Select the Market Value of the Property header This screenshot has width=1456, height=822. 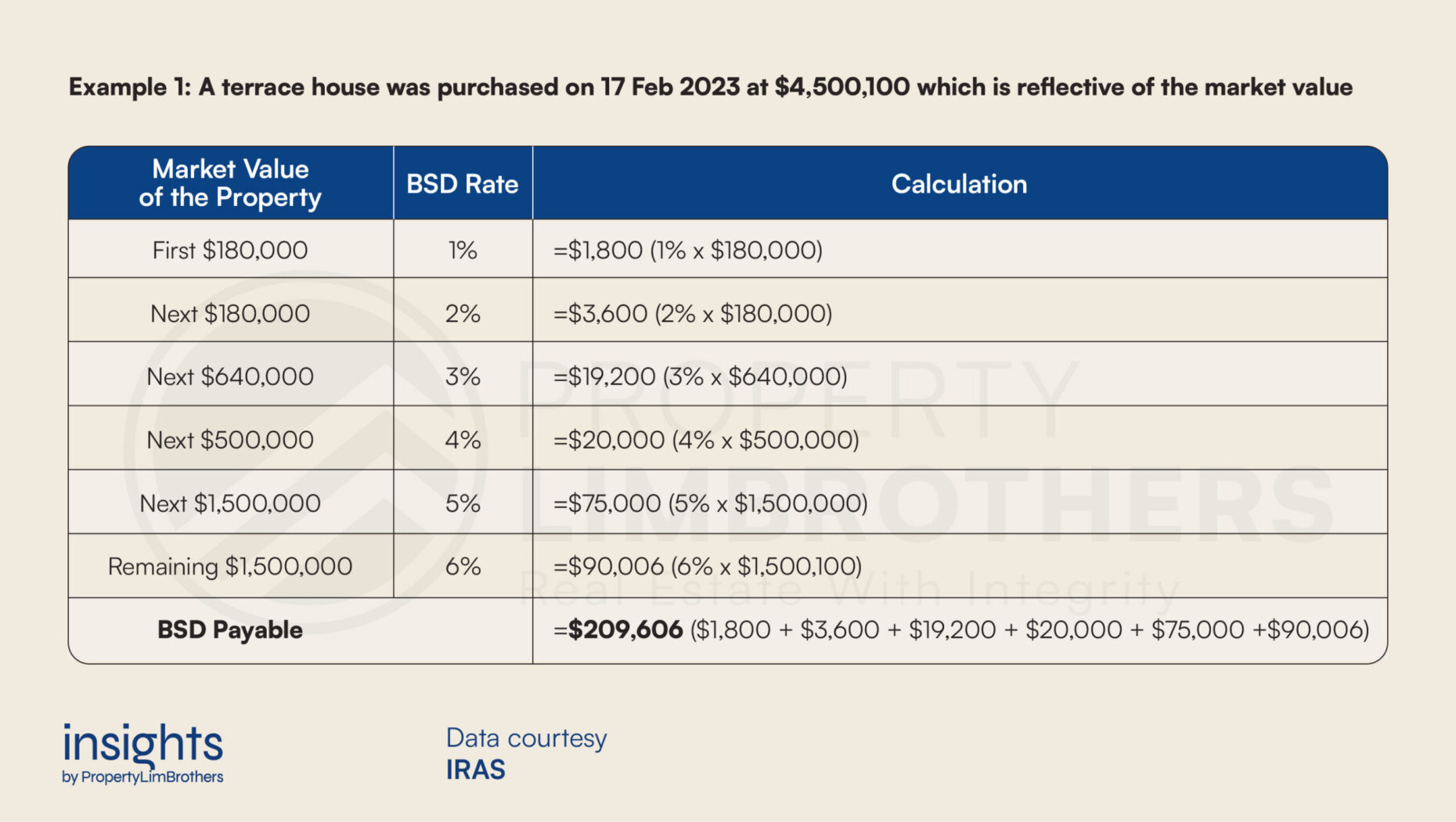pos(230,183)
